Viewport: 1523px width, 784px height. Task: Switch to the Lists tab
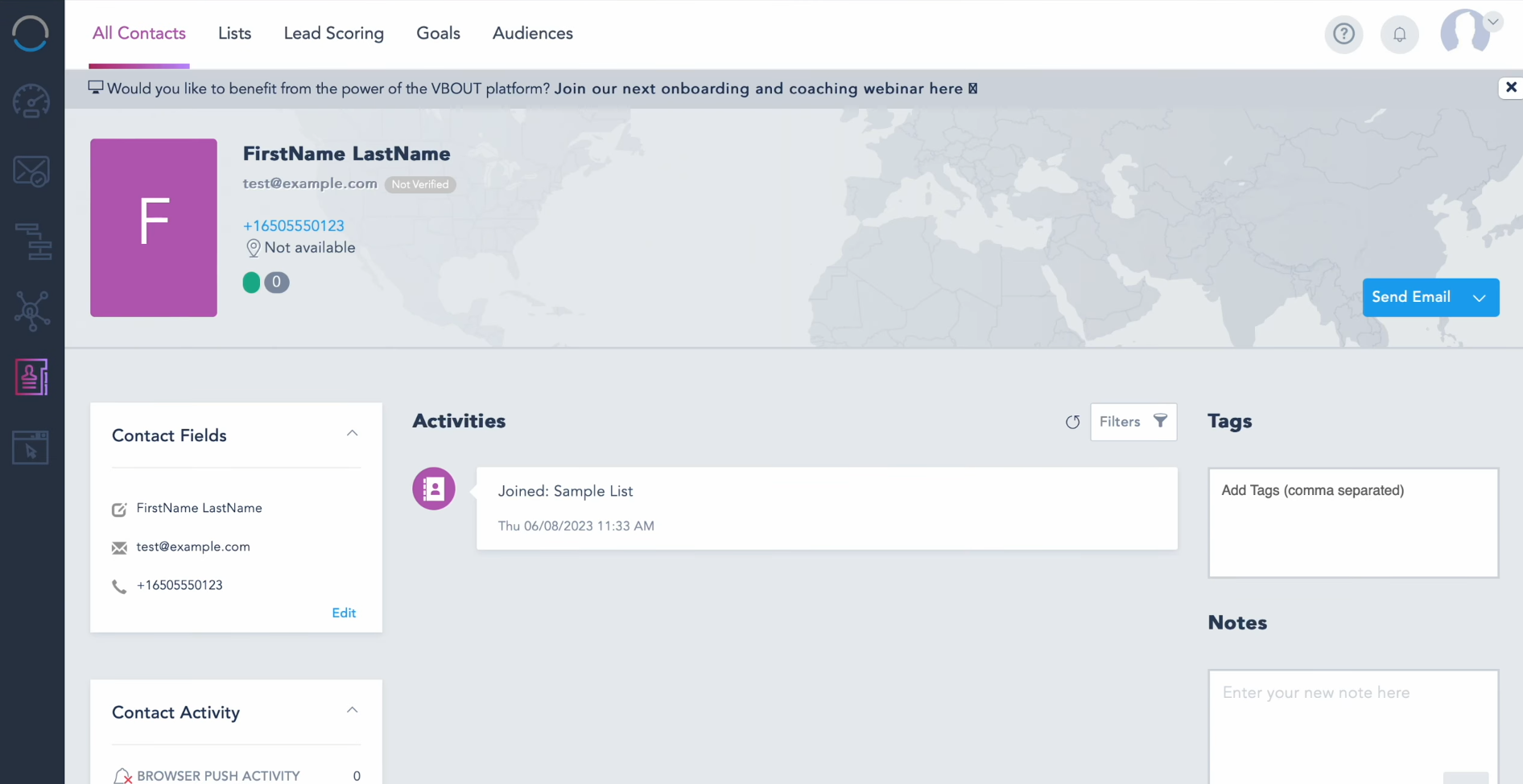point(234,33)
